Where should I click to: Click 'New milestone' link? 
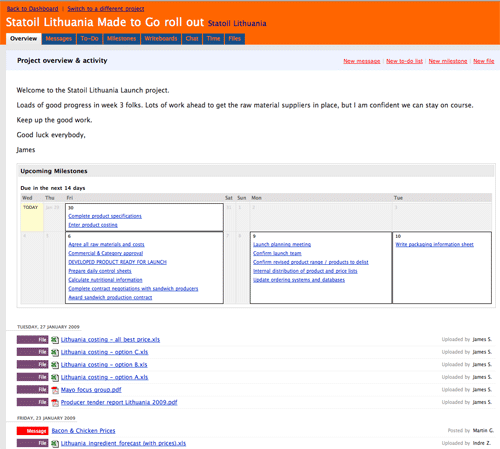click(448, 61)
